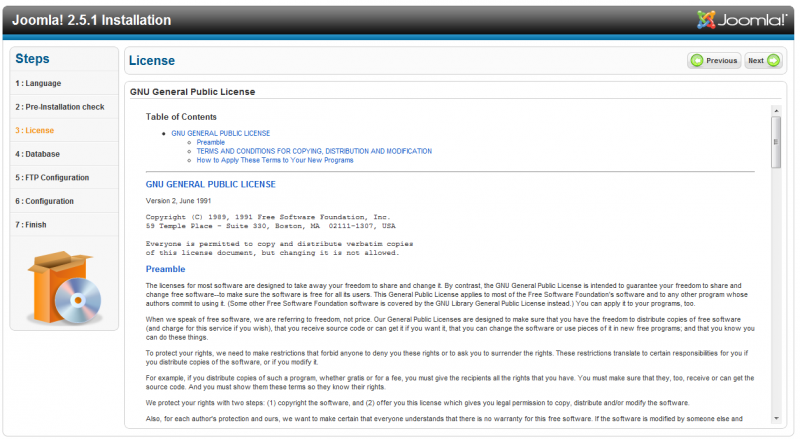Click the license scrollbar down arrow
The width and height of the screenshot is (800, 439).
coord(776,419)
